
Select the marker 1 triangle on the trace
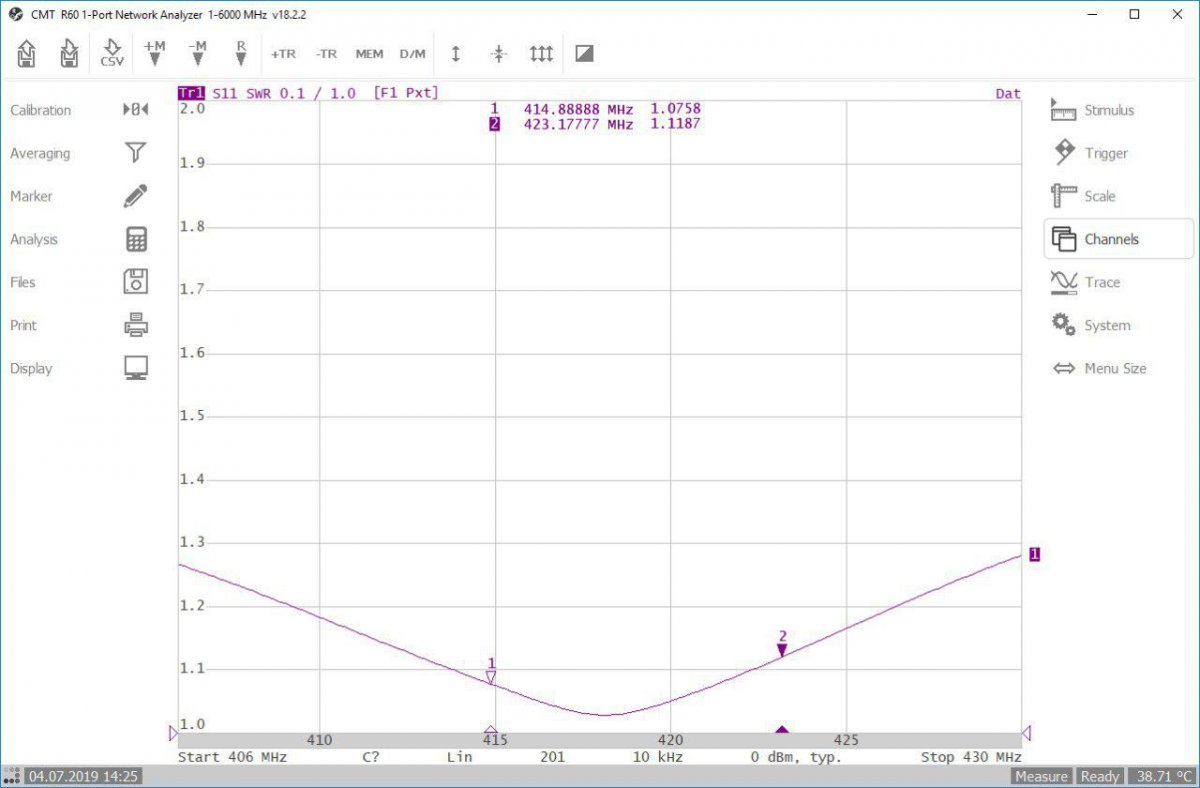point(491,677)
